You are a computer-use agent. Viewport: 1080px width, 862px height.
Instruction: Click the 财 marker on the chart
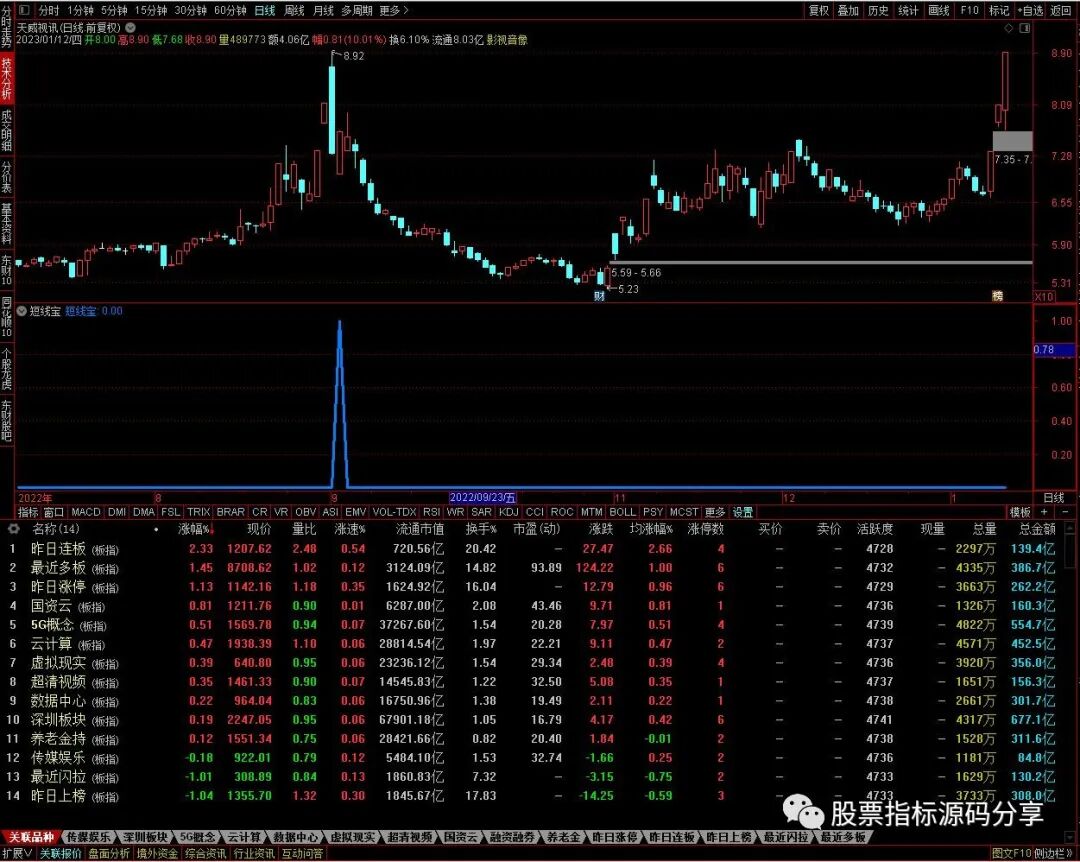(x=599, y=296)
